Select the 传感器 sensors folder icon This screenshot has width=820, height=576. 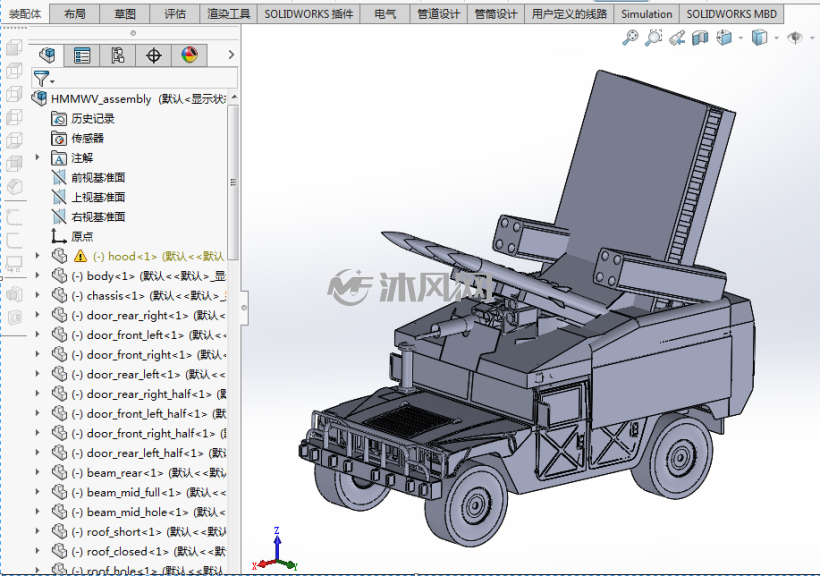pos(59,138)
